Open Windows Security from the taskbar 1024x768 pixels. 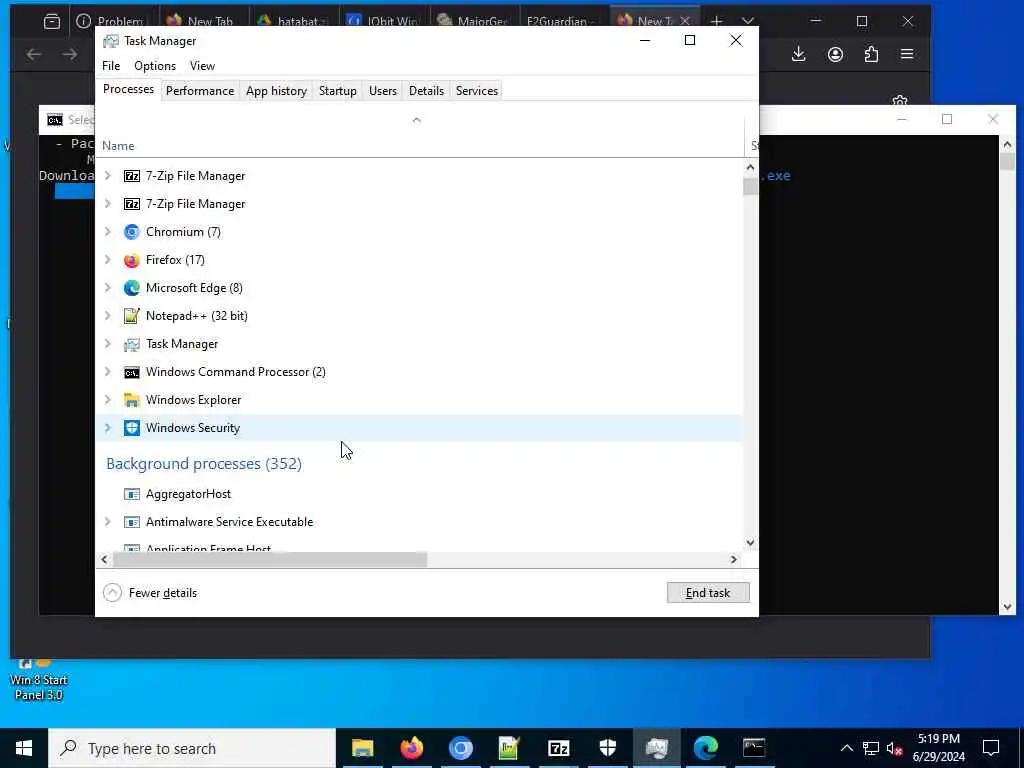point(607,748)
